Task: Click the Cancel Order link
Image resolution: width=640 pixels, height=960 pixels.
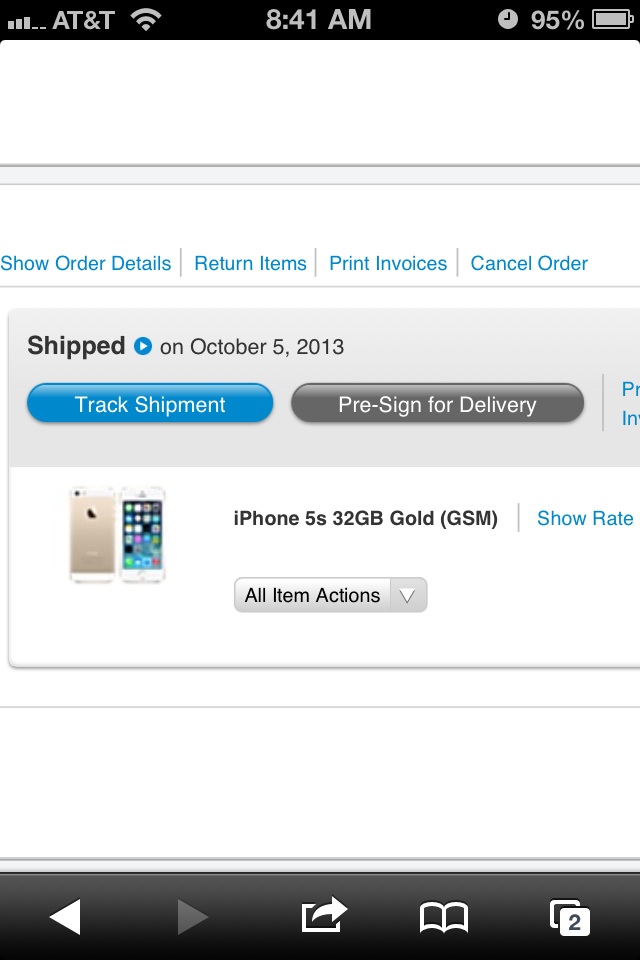Action: pyautogui.click(x=529, y=263)
